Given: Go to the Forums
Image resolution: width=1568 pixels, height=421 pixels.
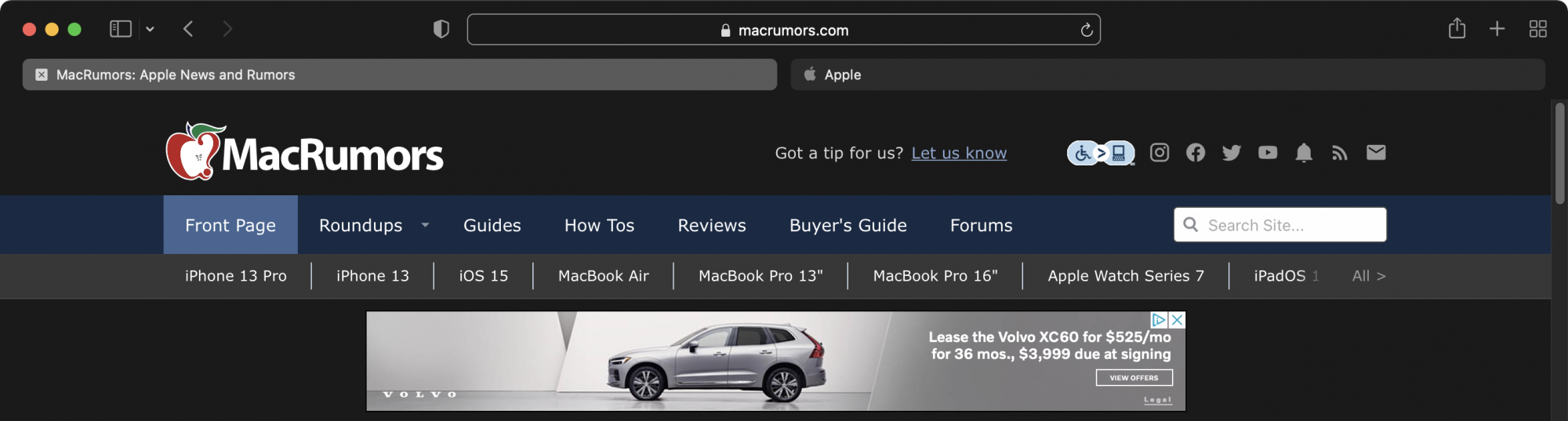Looking at the screenshot, I should pos(981,225).
